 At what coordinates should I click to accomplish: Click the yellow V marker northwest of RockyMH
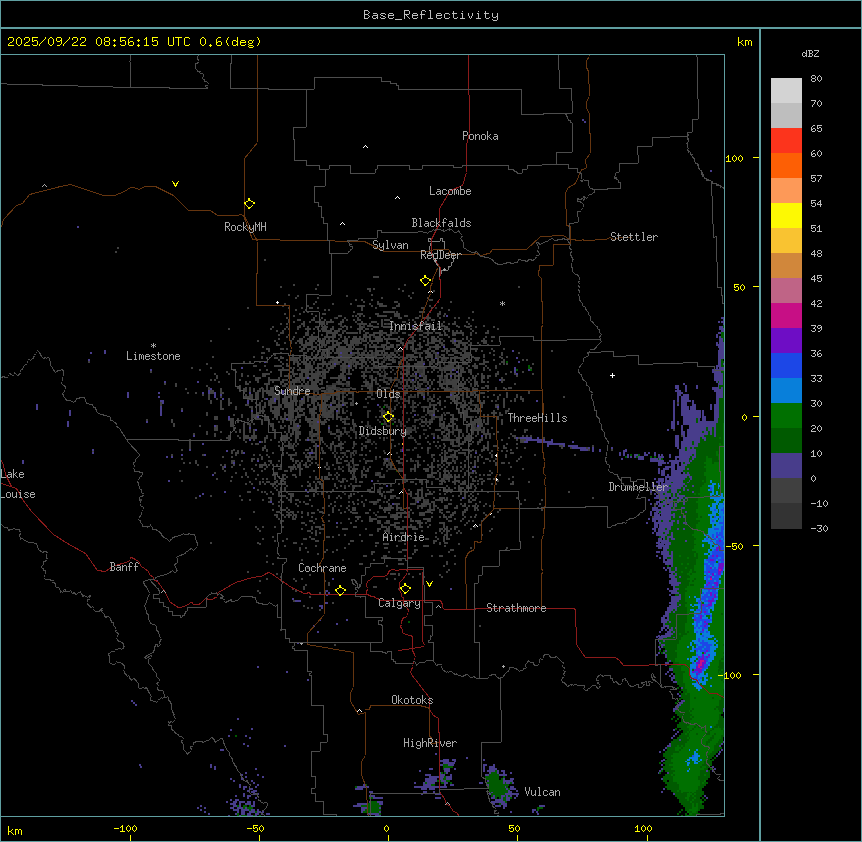click(x=176, y=184)
